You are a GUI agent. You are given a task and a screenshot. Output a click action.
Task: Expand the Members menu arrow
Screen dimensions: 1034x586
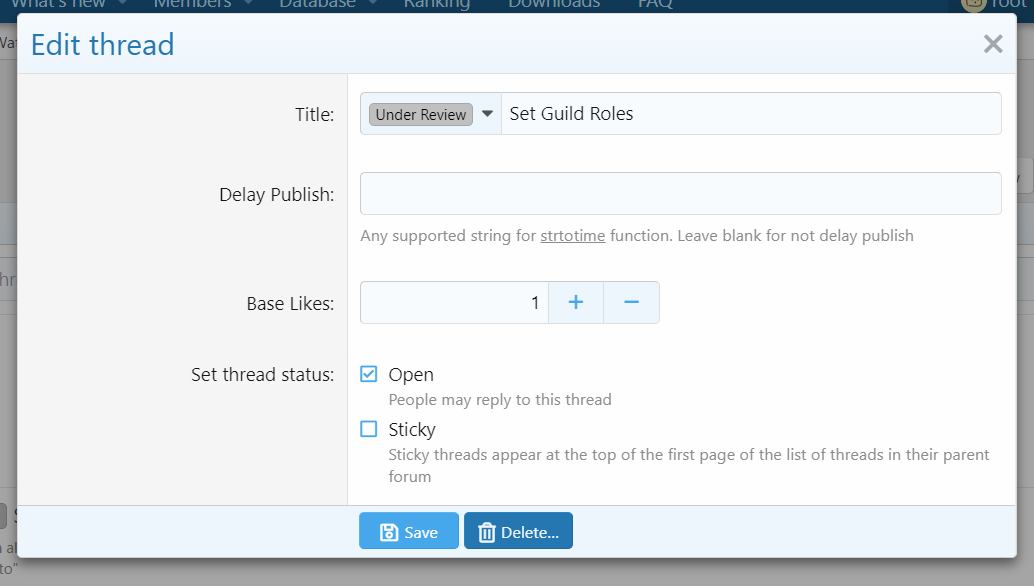pyautogui.click(x=247, y=3)
